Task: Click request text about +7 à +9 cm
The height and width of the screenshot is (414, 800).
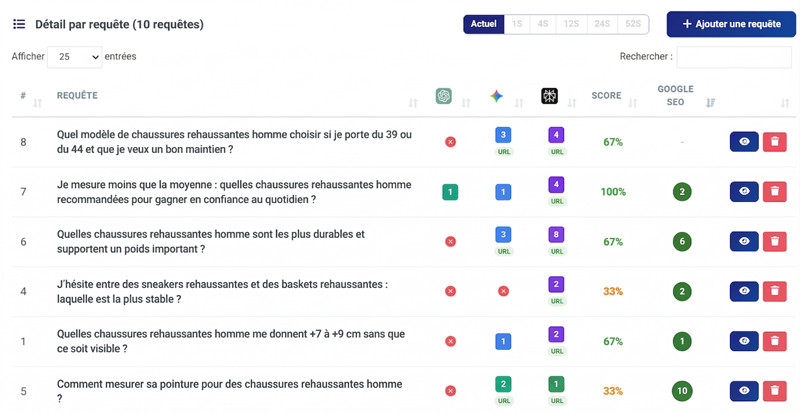Action: click(x=231, y=341)
